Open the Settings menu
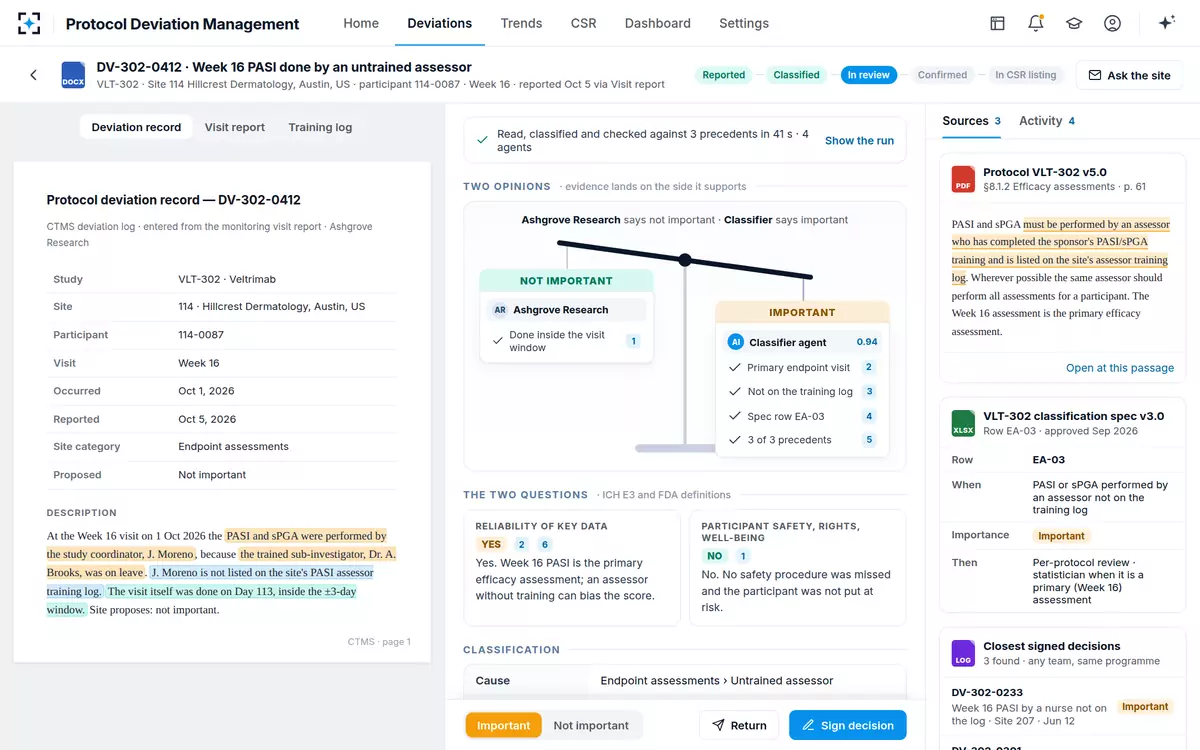The height and width of the screenshot is (750, 1200). coord(744,23)
